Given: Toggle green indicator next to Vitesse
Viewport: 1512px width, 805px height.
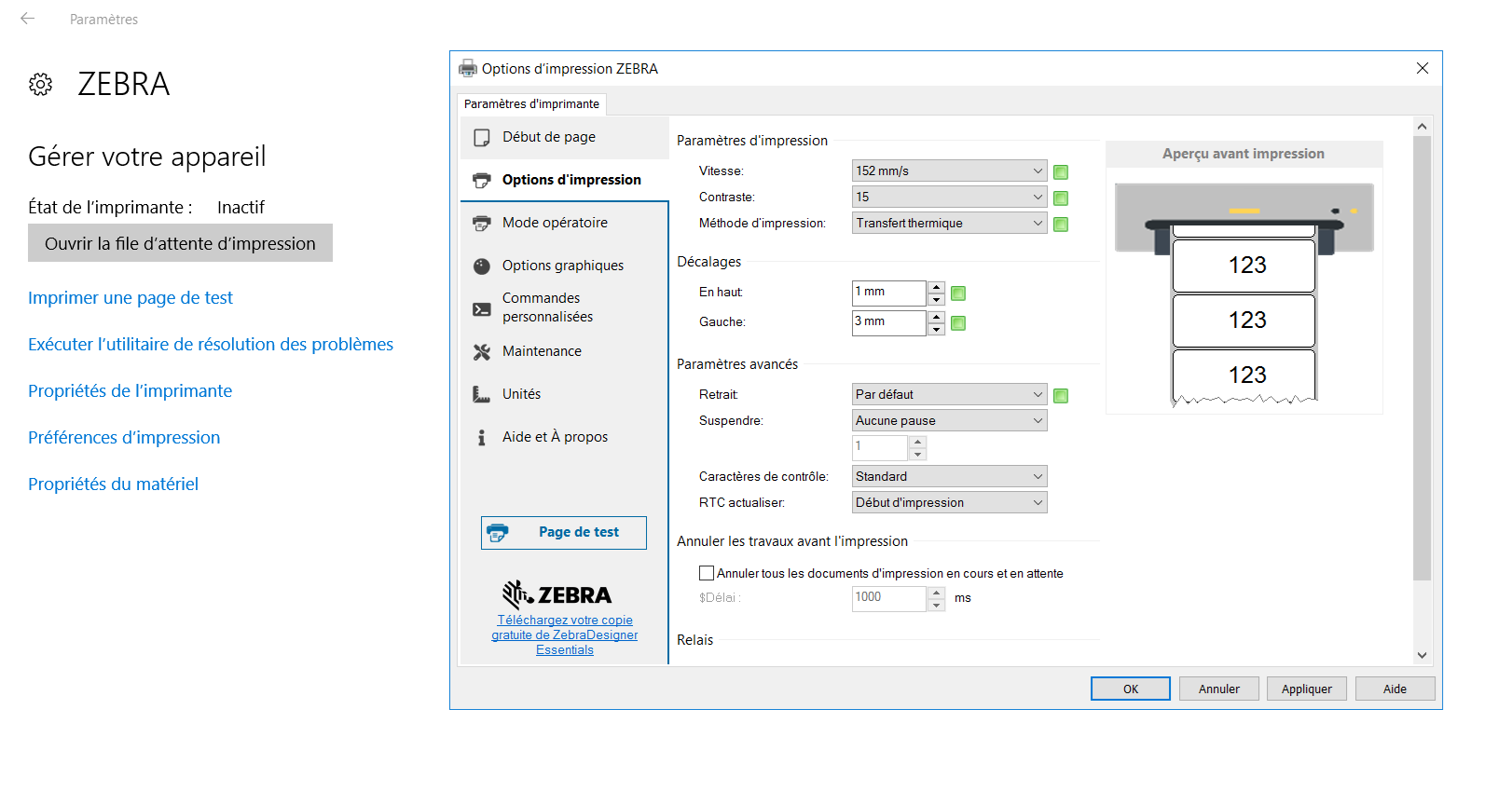Looking at the screenshot, I should (1061, 172).
